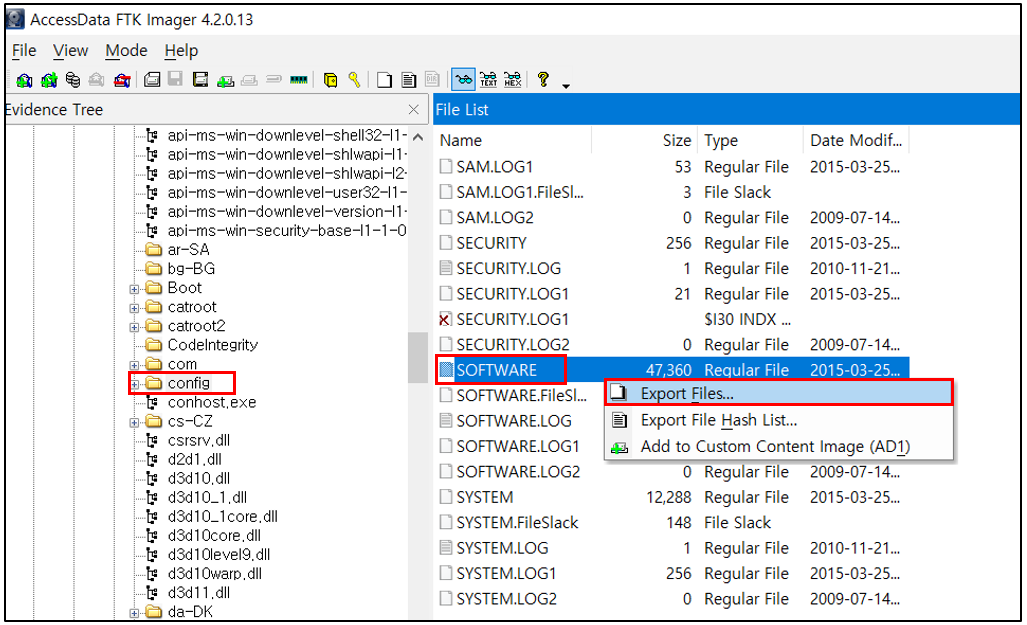Select the ar-SA folder in tree
1027x625 pixels.
188,250
